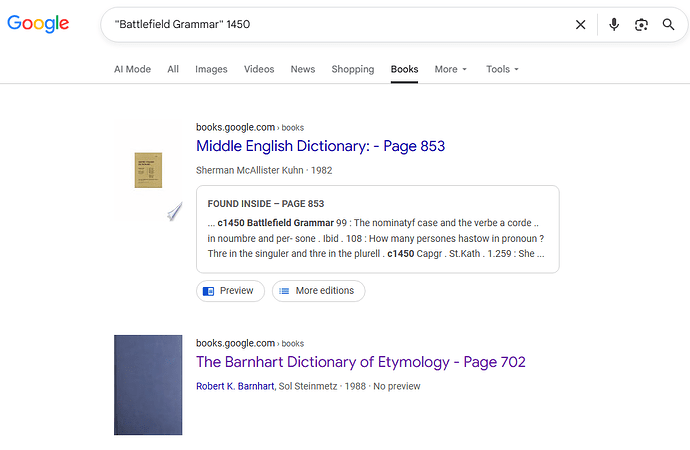Open Middle English Dictionary cover thumbnail

148,170
